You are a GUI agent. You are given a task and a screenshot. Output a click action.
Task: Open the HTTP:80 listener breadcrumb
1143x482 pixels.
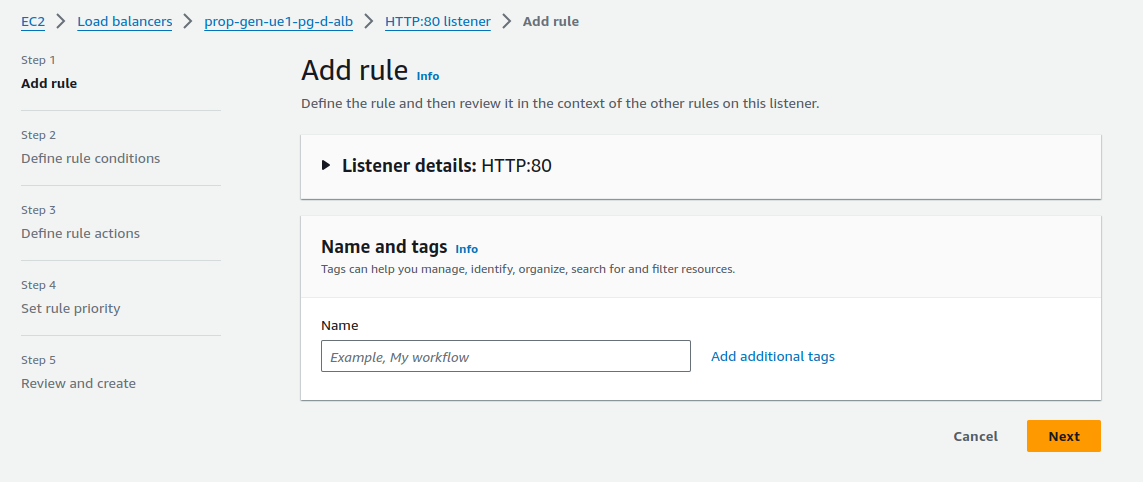point(437,22)
